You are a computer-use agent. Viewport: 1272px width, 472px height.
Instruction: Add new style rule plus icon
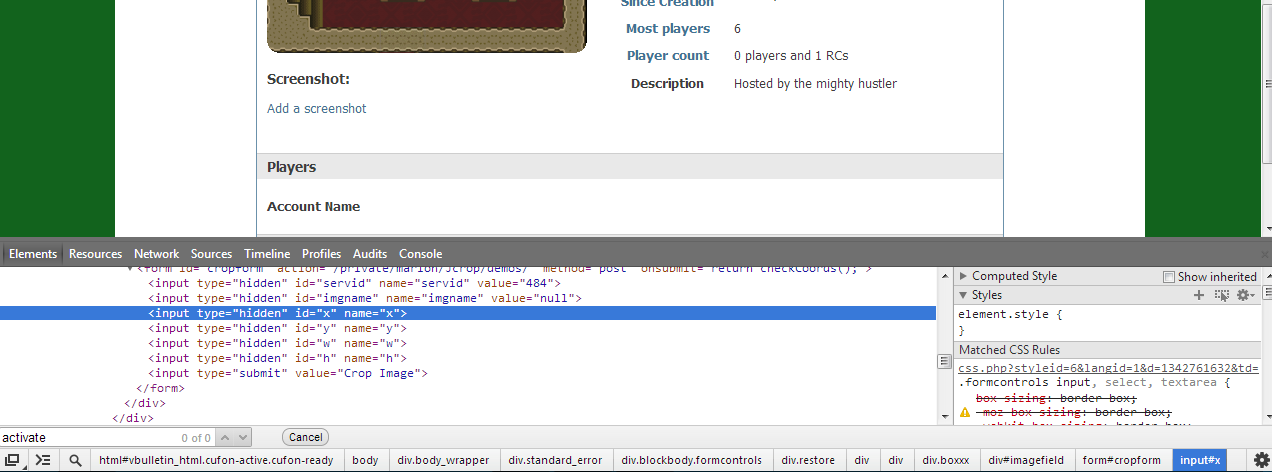[x=1199, y=295]
